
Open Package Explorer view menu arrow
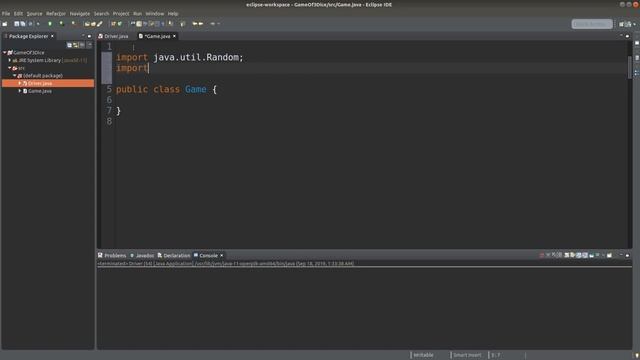pyautogui.click(x=89, y=44)
